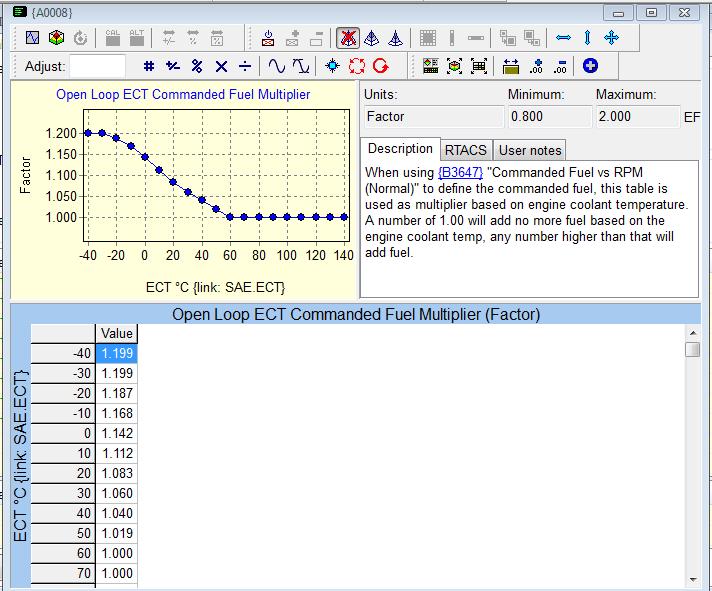
Task: Select the 1.199 cell for -40
Action: pos(117,354)
